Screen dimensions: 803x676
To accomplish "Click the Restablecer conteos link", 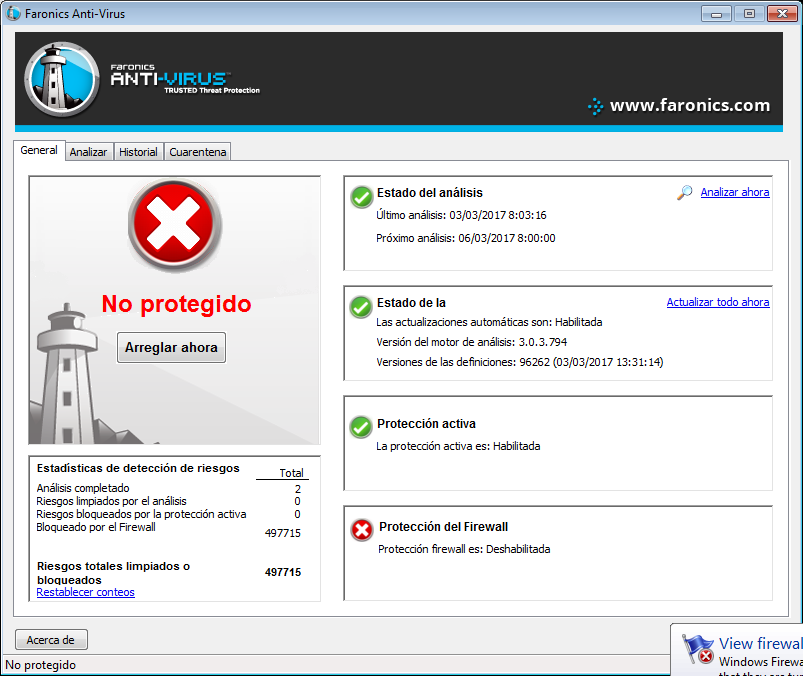I will coord(86,592).
